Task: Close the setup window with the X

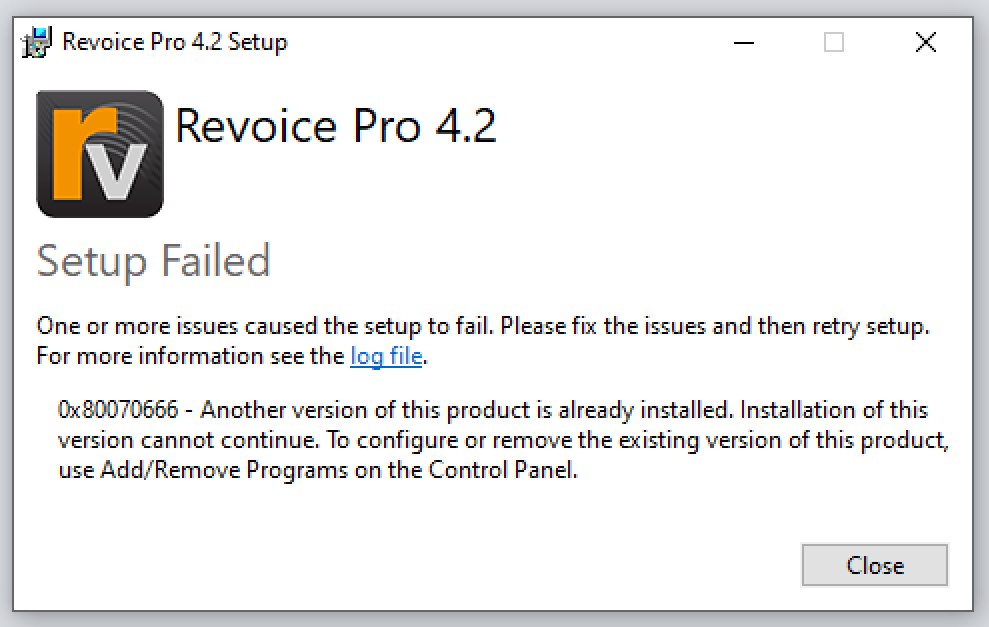Action: (925, 42)
